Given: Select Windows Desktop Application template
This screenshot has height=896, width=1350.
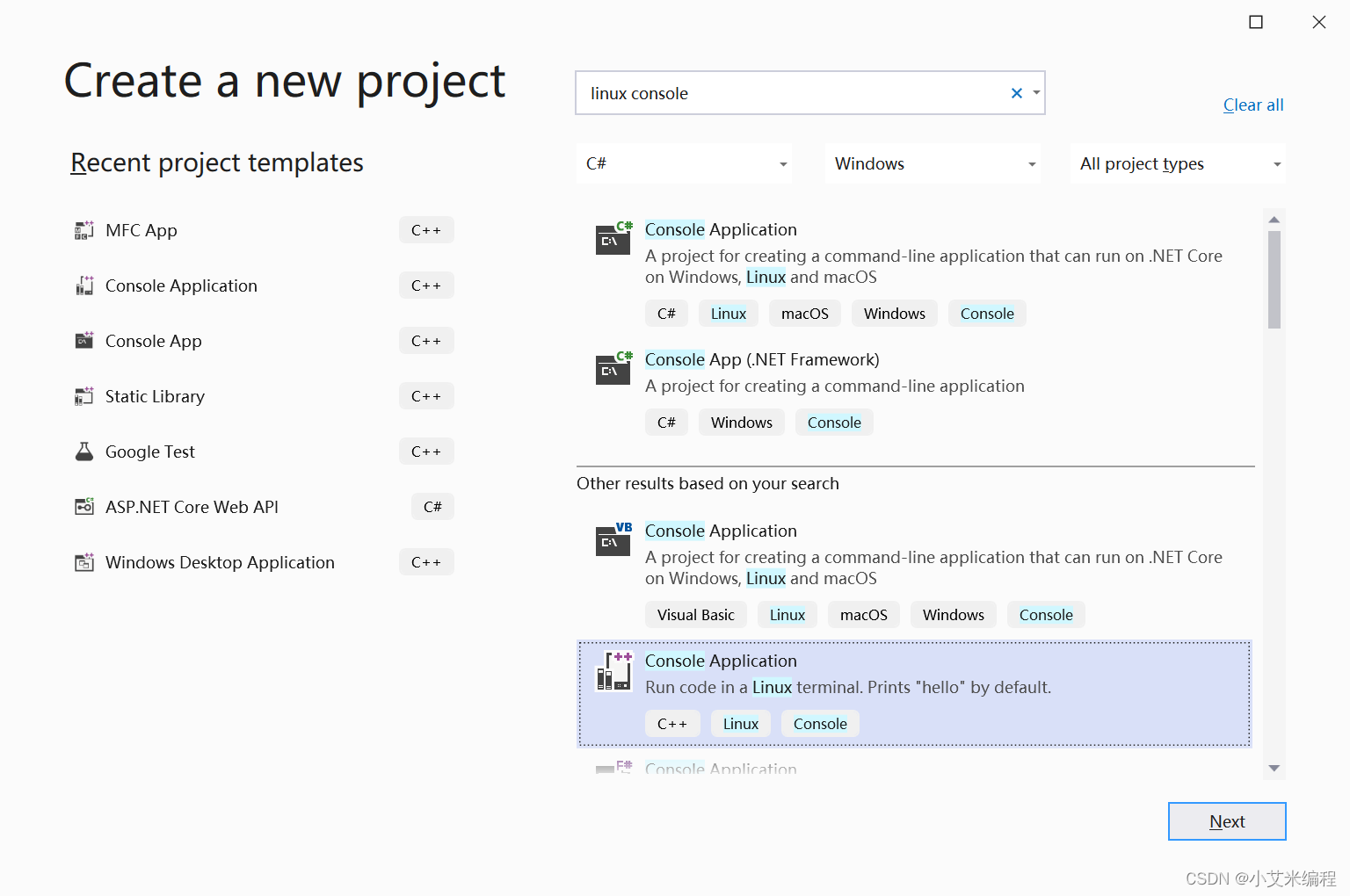Looking at the screenshot, I should (x=264, y=562).
